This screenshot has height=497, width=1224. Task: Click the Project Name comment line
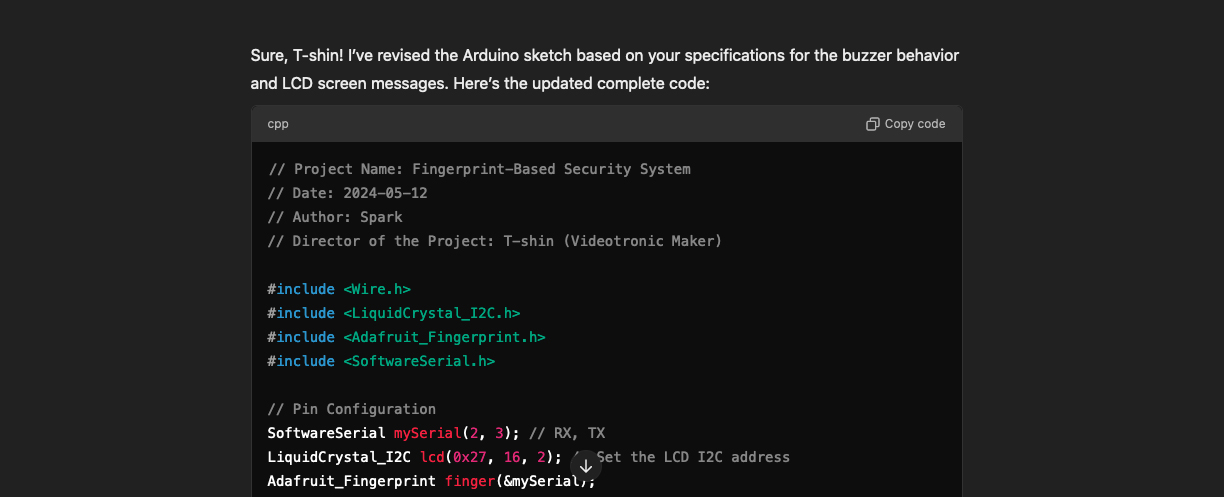pyautogui.click(x=479, y=169)
